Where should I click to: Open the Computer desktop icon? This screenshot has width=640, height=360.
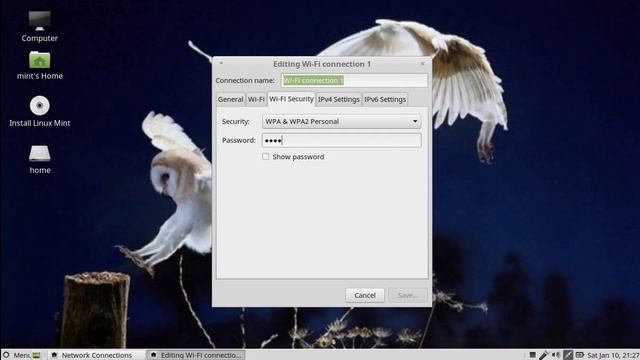pos(40,21)
